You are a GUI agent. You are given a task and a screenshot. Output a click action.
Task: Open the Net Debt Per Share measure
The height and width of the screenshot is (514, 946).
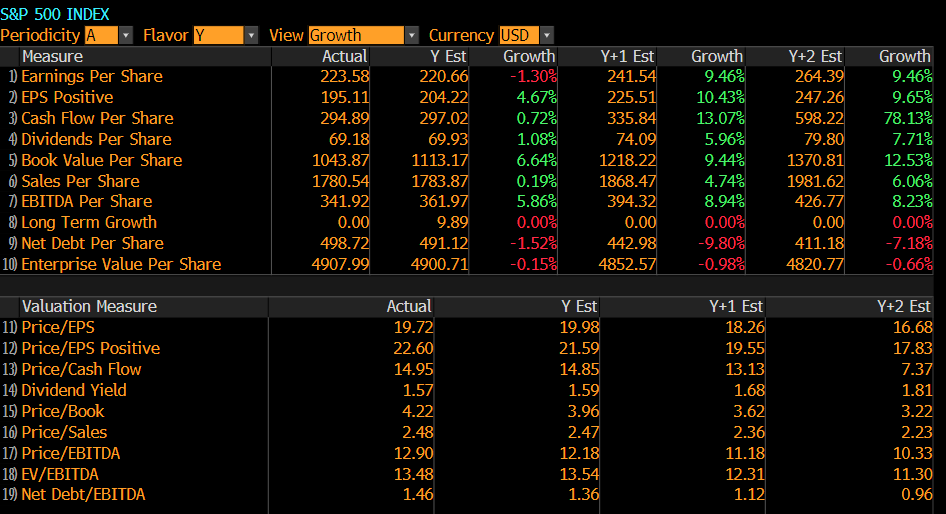pos(92,244)
